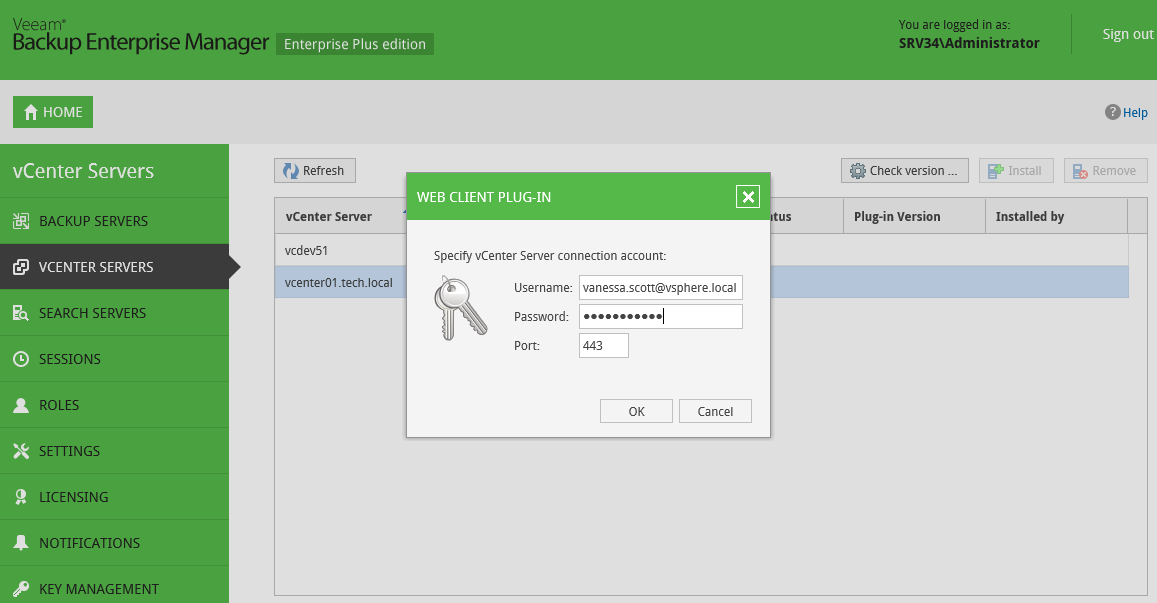The width and height of the screenshot is (1157, 603).
Task: Click the Enterprise Plus edition badge
Action: (x=355, y=44)
